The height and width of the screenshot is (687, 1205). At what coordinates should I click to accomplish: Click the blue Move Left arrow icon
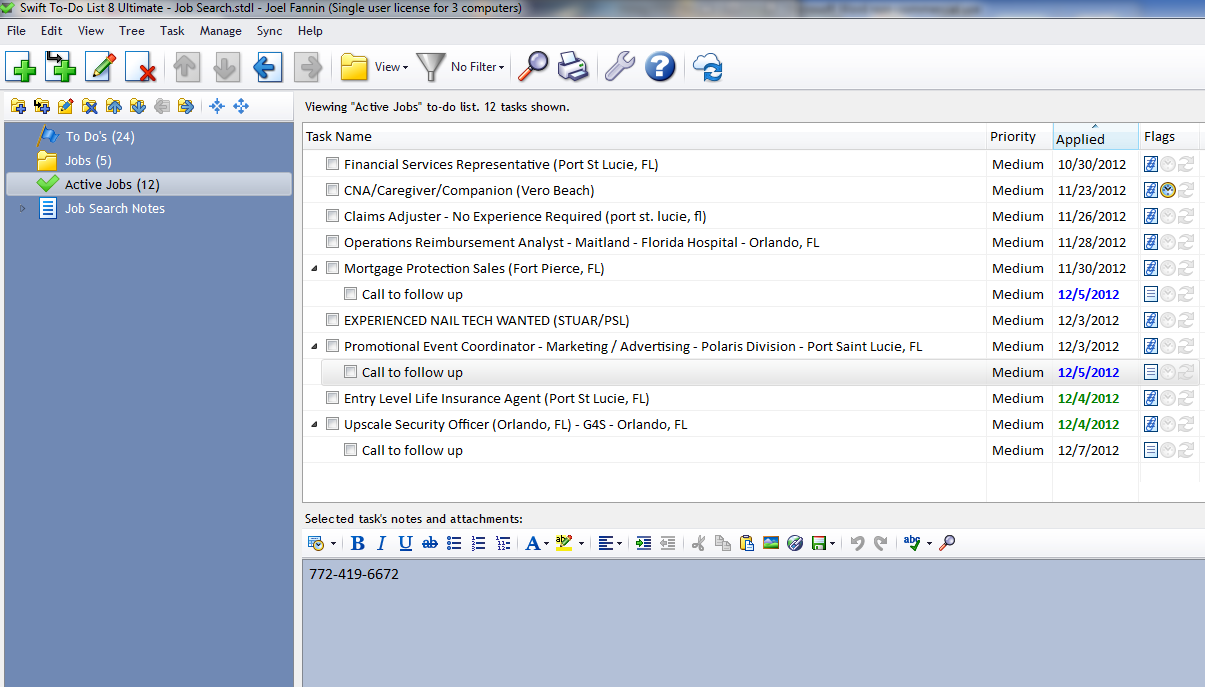[267, 67]
